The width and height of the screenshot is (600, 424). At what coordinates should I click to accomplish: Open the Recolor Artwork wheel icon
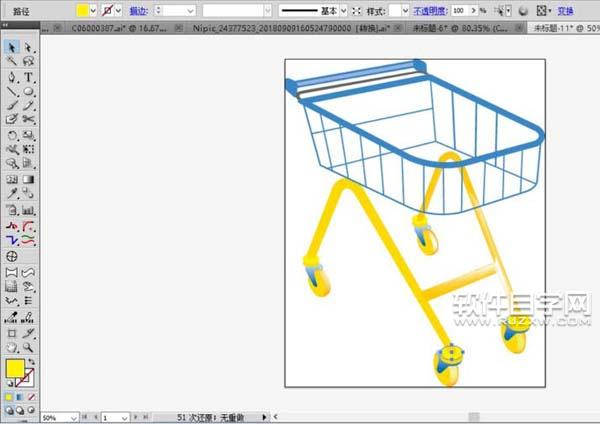click(x=523, y=11)
